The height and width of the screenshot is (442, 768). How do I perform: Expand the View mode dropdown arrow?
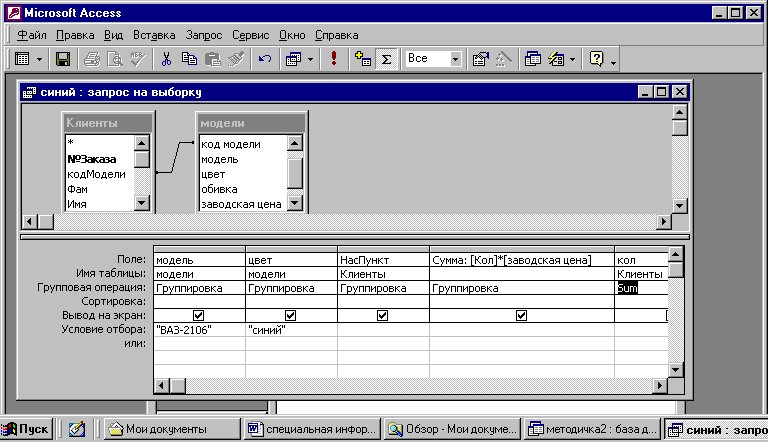[39, 59]
